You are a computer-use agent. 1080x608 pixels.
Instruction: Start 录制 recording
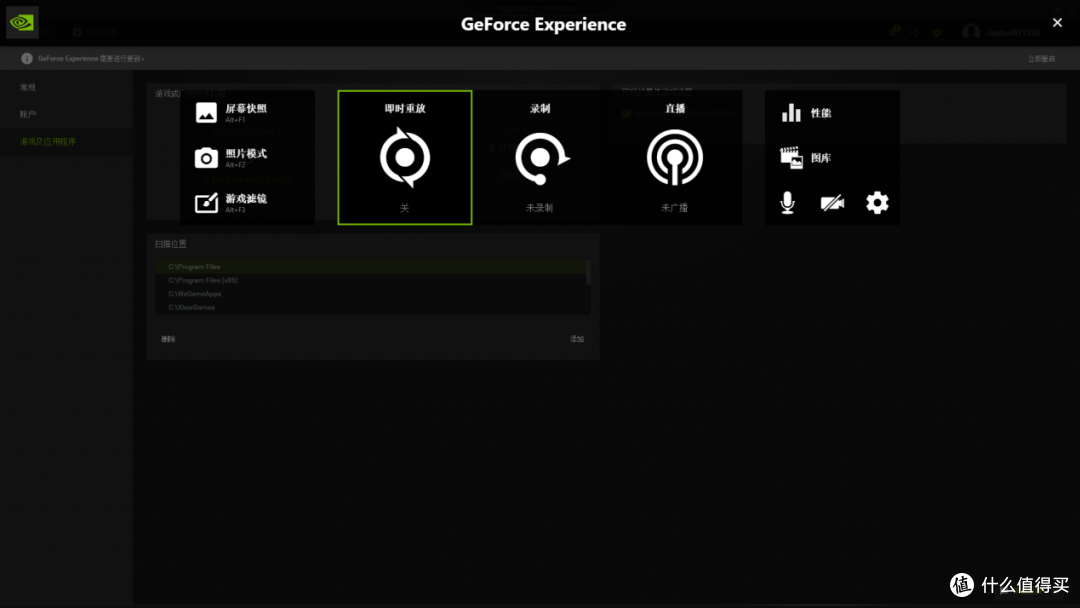pos(539,157)
